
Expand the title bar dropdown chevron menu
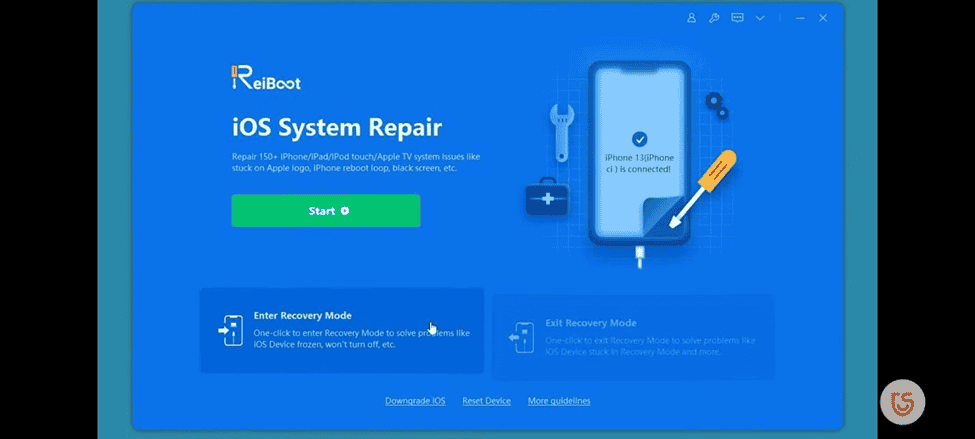[760, 18]
